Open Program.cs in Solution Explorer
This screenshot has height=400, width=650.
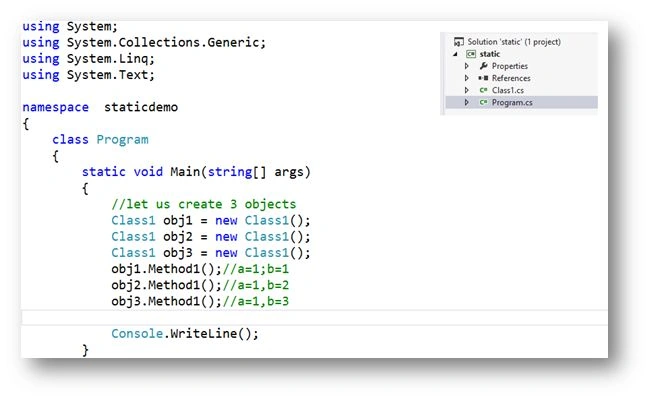(512, 102)
